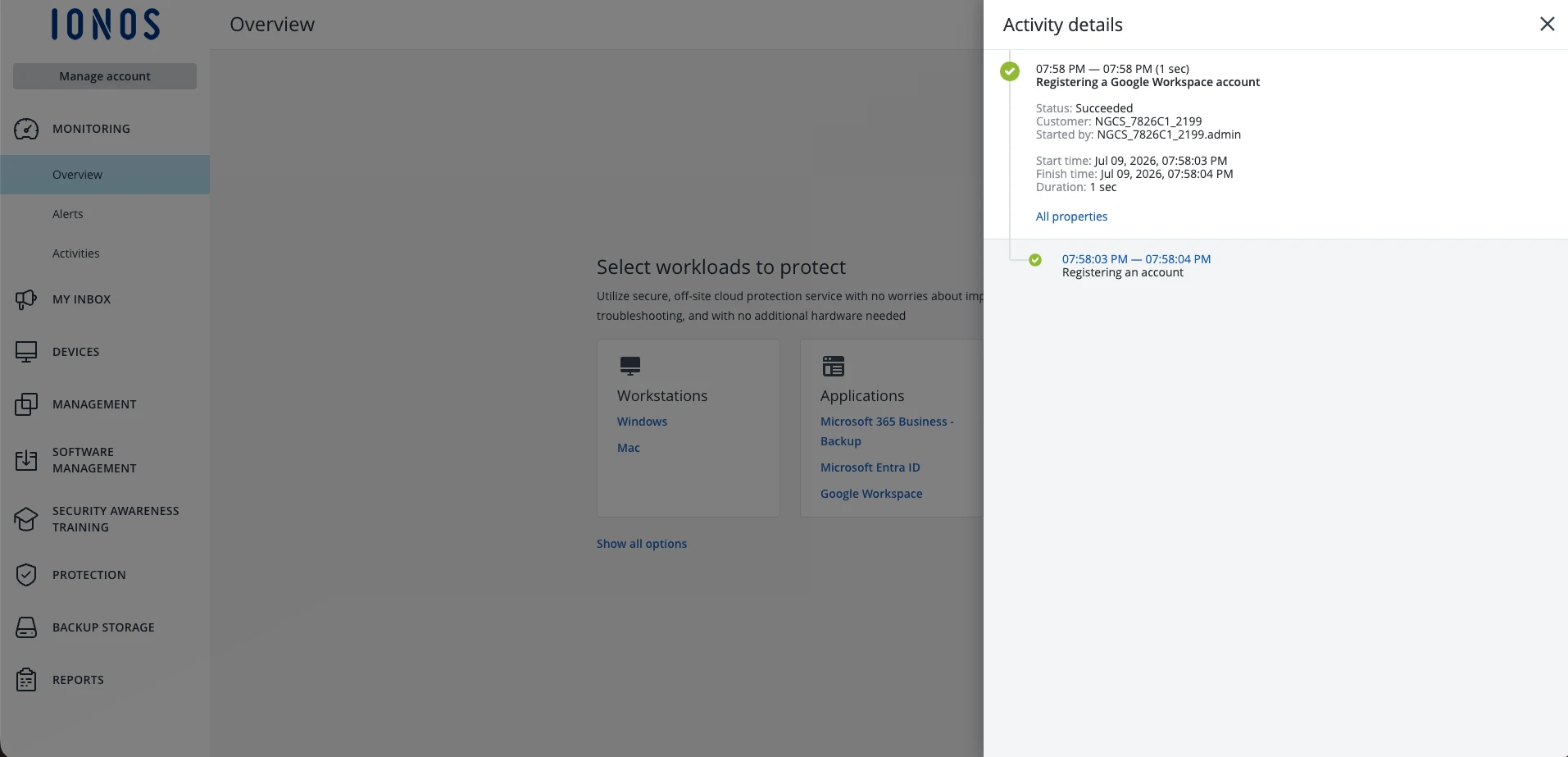Click the My Inbox megaphone icon
The height and width of the screenshot is (757, 1568).
click(x=26, y=299)
